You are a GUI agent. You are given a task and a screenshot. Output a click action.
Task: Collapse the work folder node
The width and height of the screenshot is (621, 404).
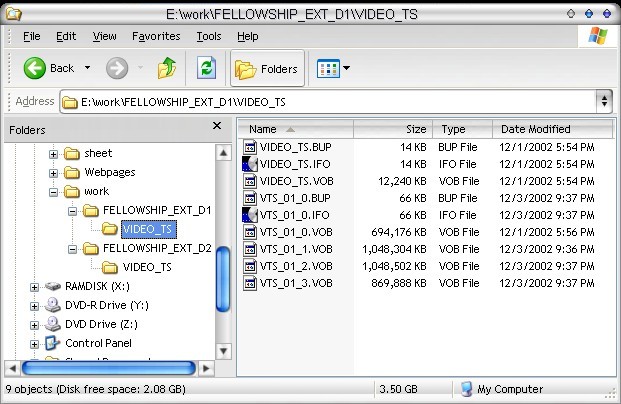coord(53,192)
